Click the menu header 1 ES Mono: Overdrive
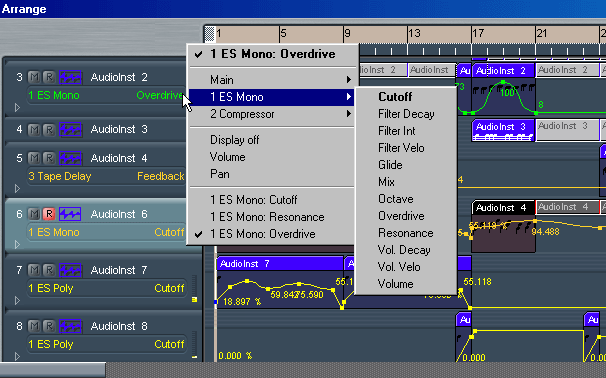This screenshot has height=378, width=606. tap(271, 54)
